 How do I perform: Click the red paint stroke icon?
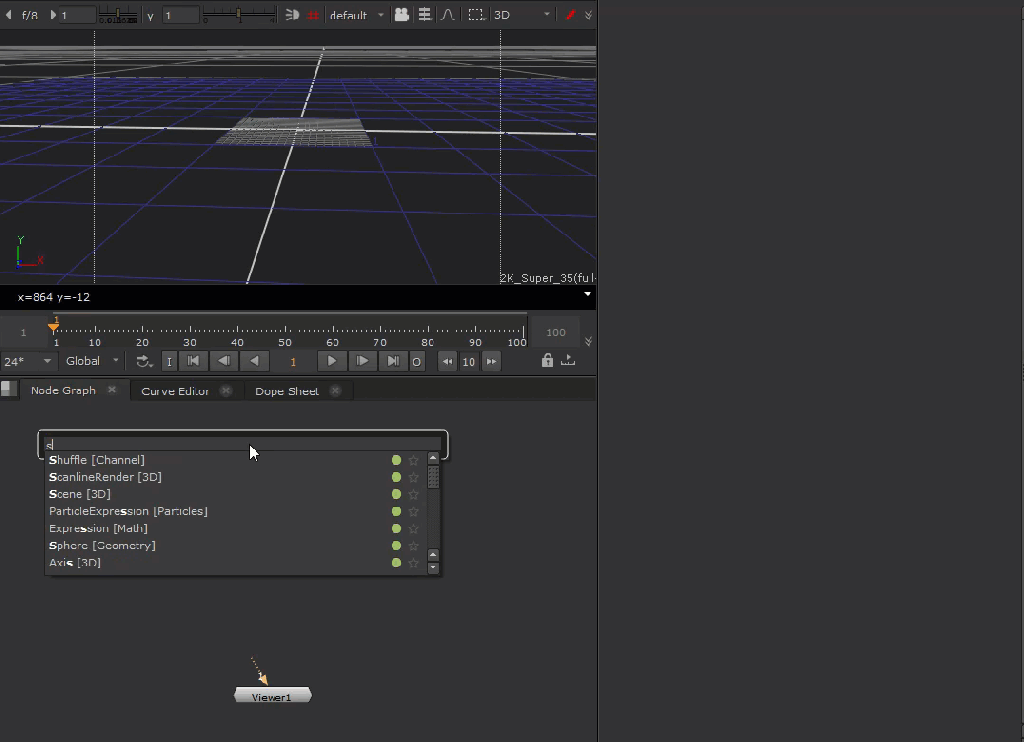[x=571, y=15]
